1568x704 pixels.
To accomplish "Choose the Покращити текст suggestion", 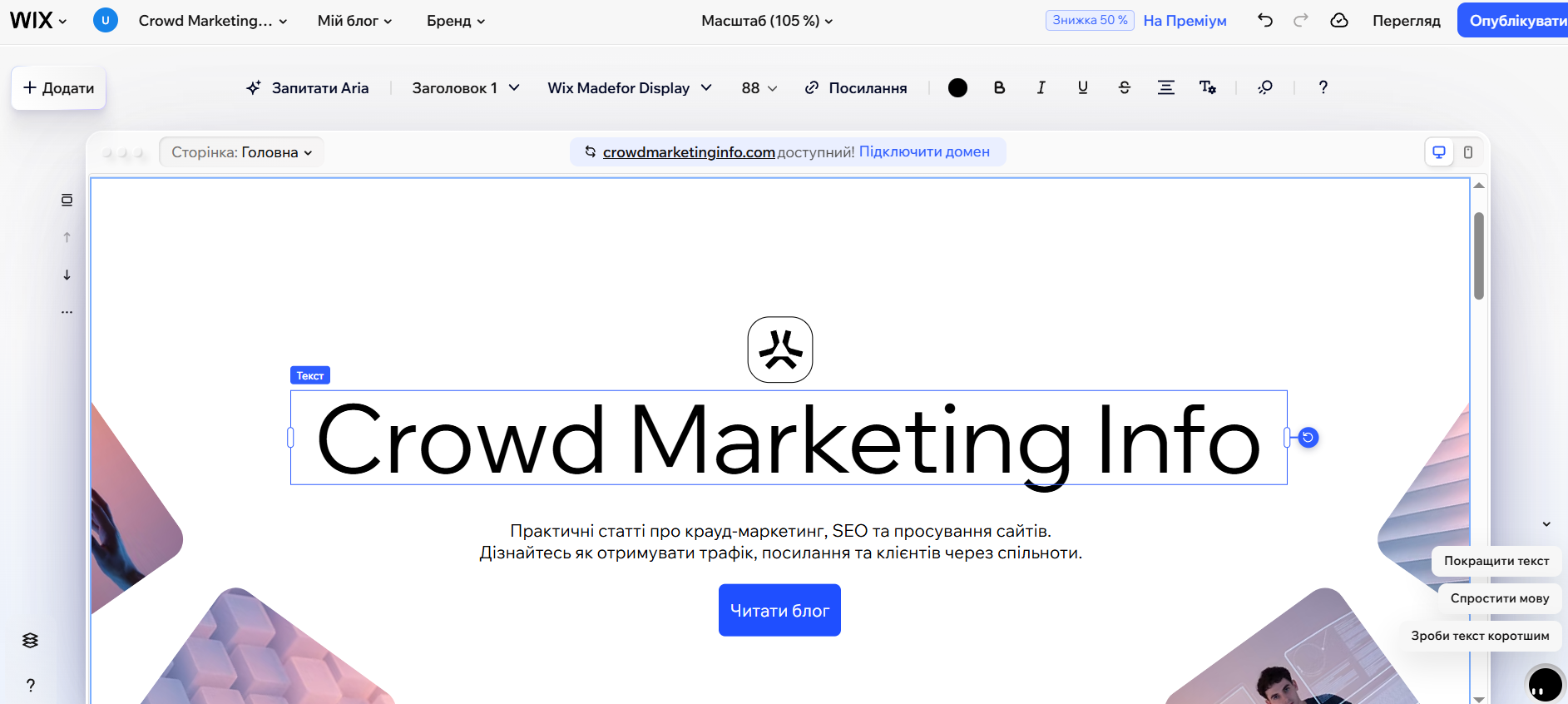I will pos(1496,561).
